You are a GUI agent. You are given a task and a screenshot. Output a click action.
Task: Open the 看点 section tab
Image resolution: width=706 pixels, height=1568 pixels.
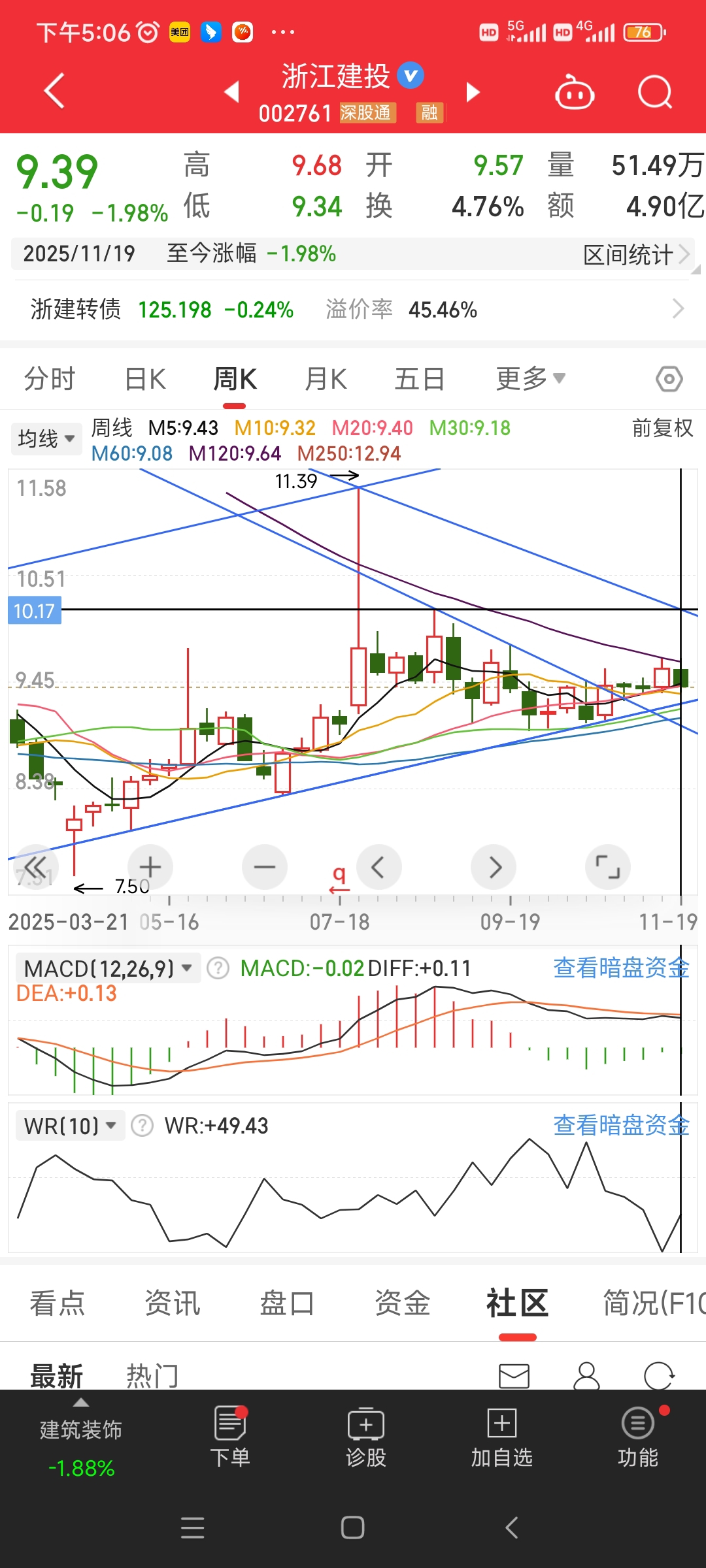[58, 1303]
